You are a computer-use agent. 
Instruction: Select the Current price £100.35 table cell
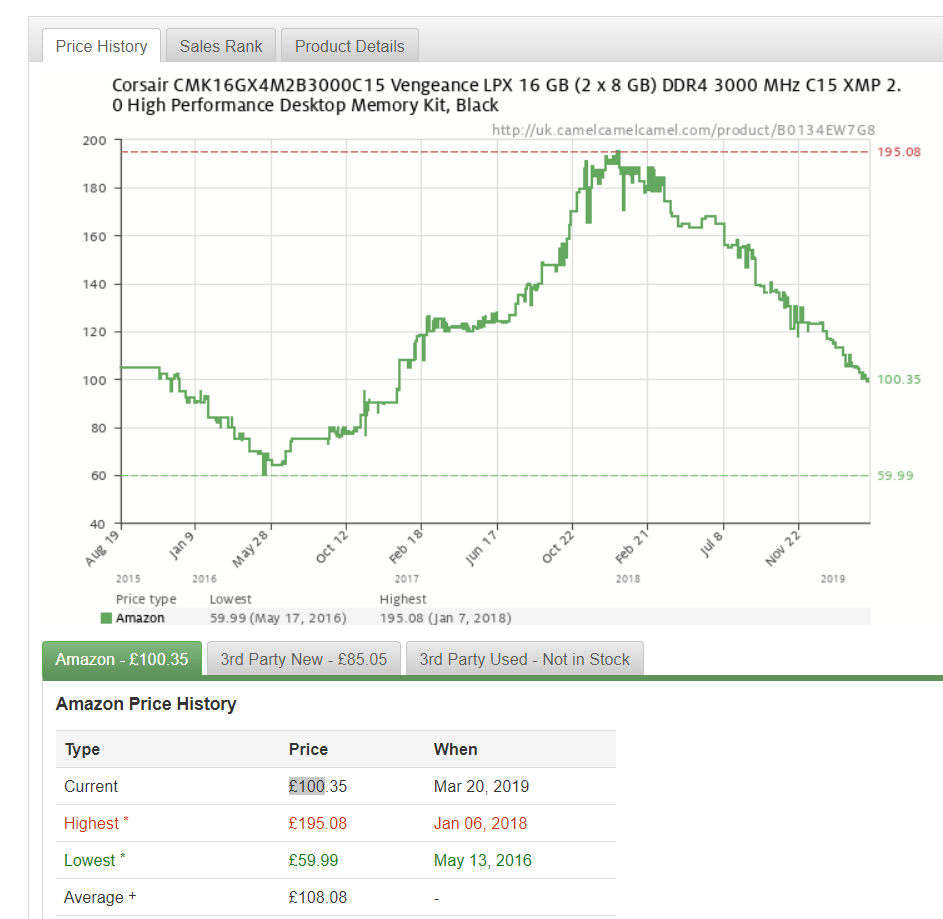(x=318, y=786)
